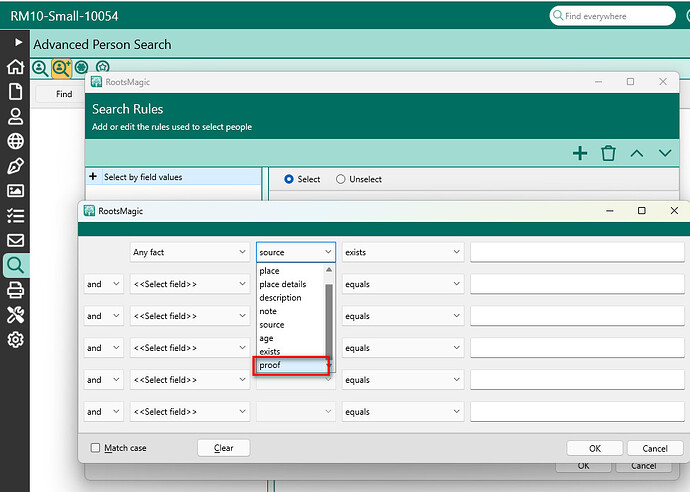
Task: Open the File page icon in sidebar
Action: (15, 92)
